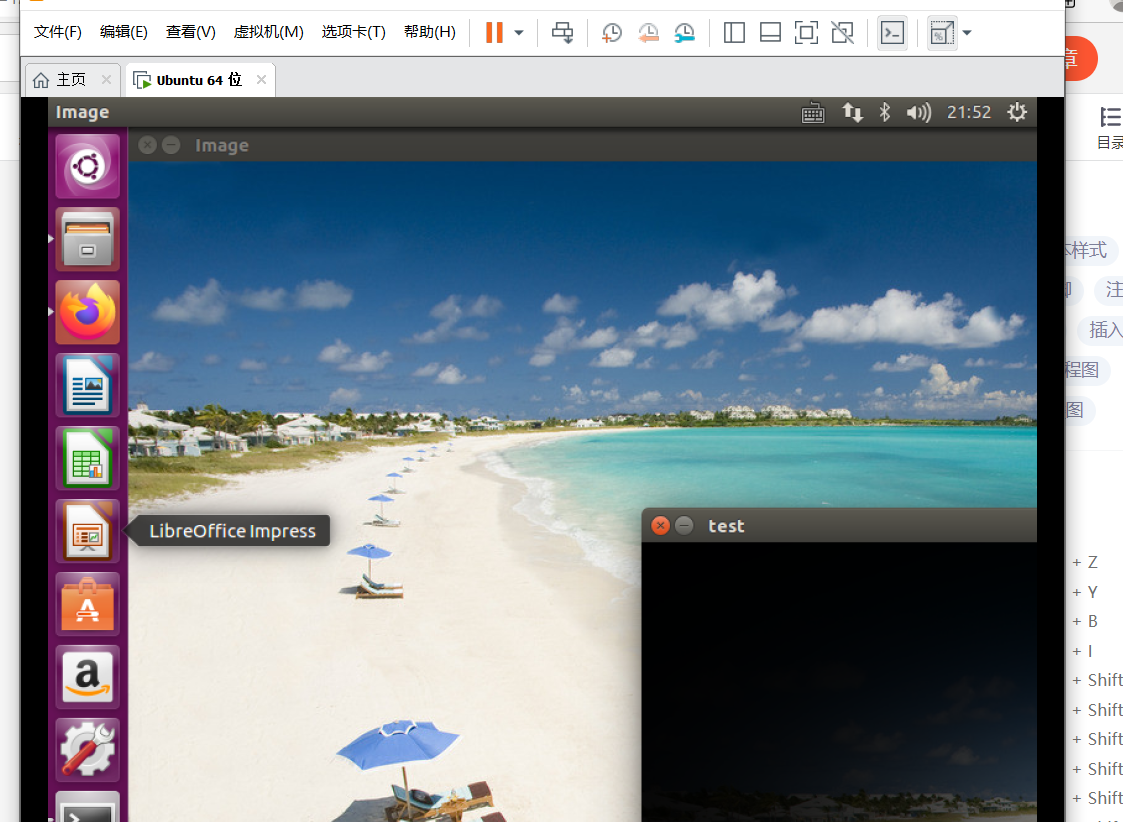
Task: Open the 虚拟机(M) menu
Action: (x=269, y=32)
